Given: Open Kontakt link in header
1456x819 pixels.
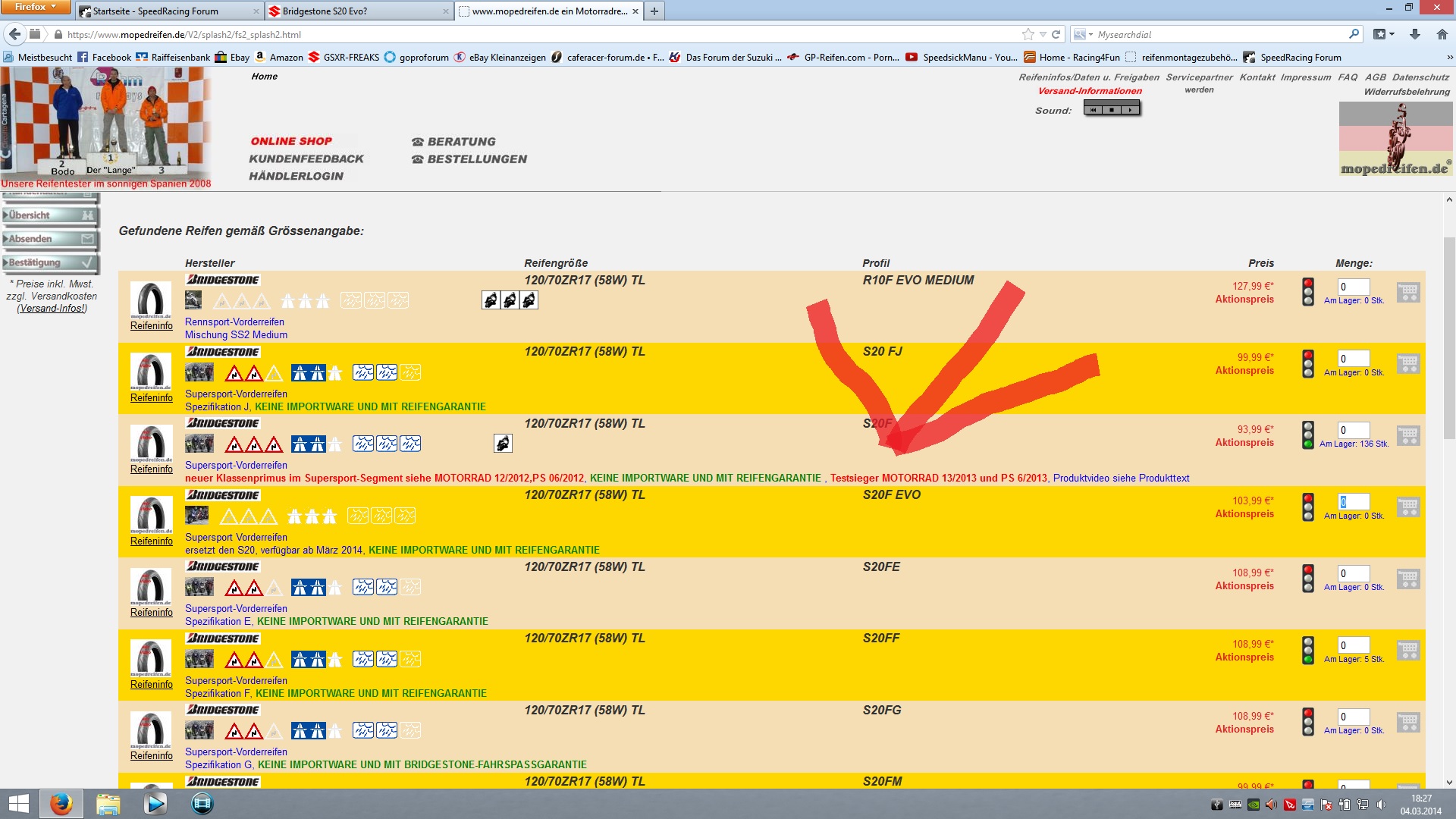Looking at the screenshot, I should pos(1257,77).
